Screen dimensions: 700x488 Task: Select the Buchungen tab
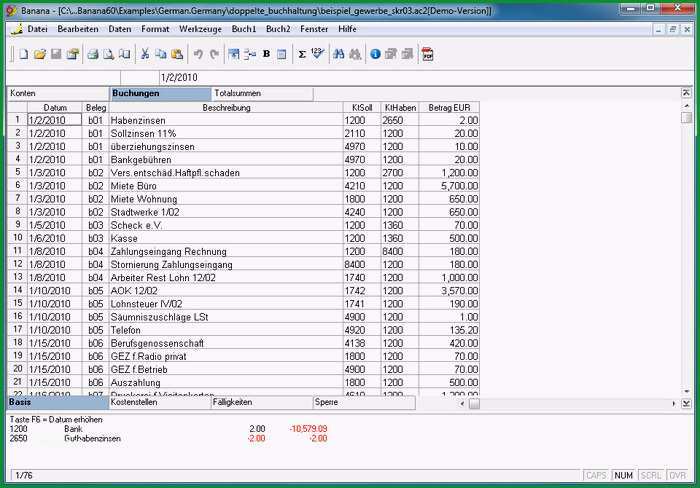coord(160,93)
